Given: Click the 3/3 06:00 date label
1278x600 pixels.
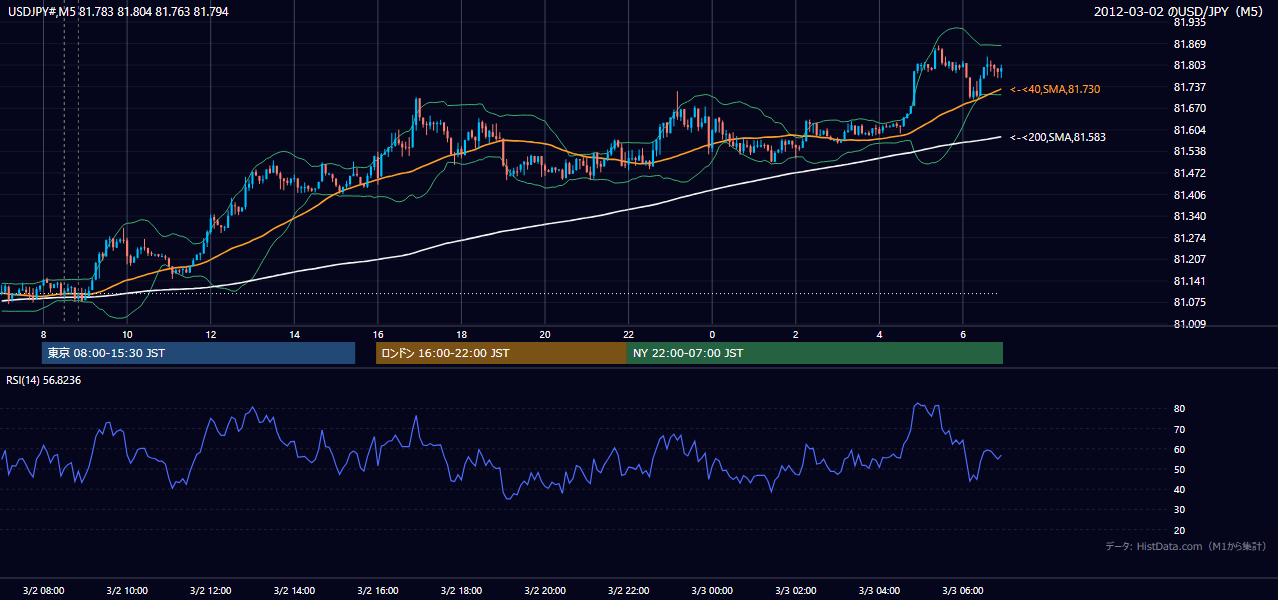Looking at the screenshot, I should pos(963,591).
